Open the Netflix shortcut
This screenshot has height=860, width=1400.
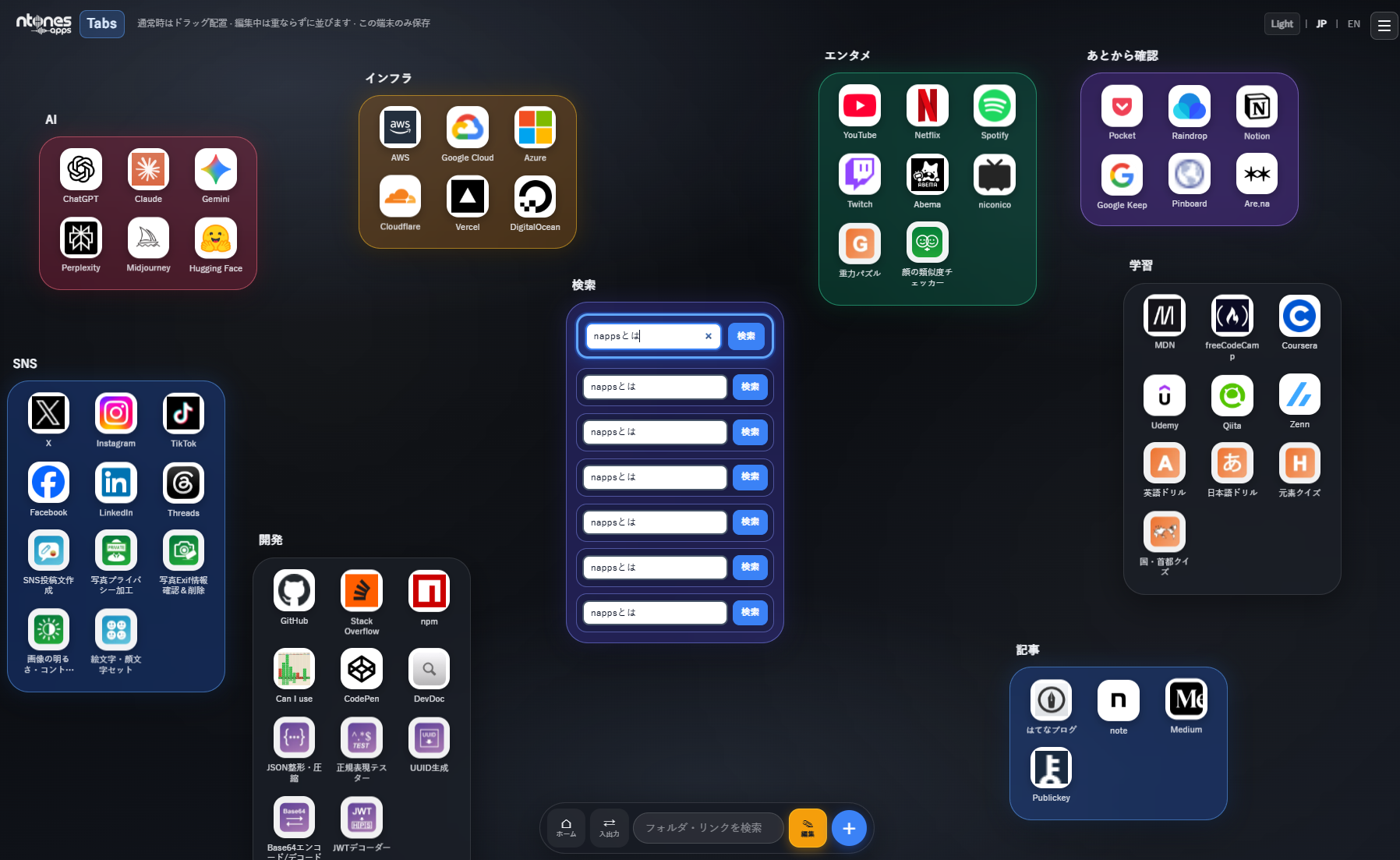[x=928, y=105]
